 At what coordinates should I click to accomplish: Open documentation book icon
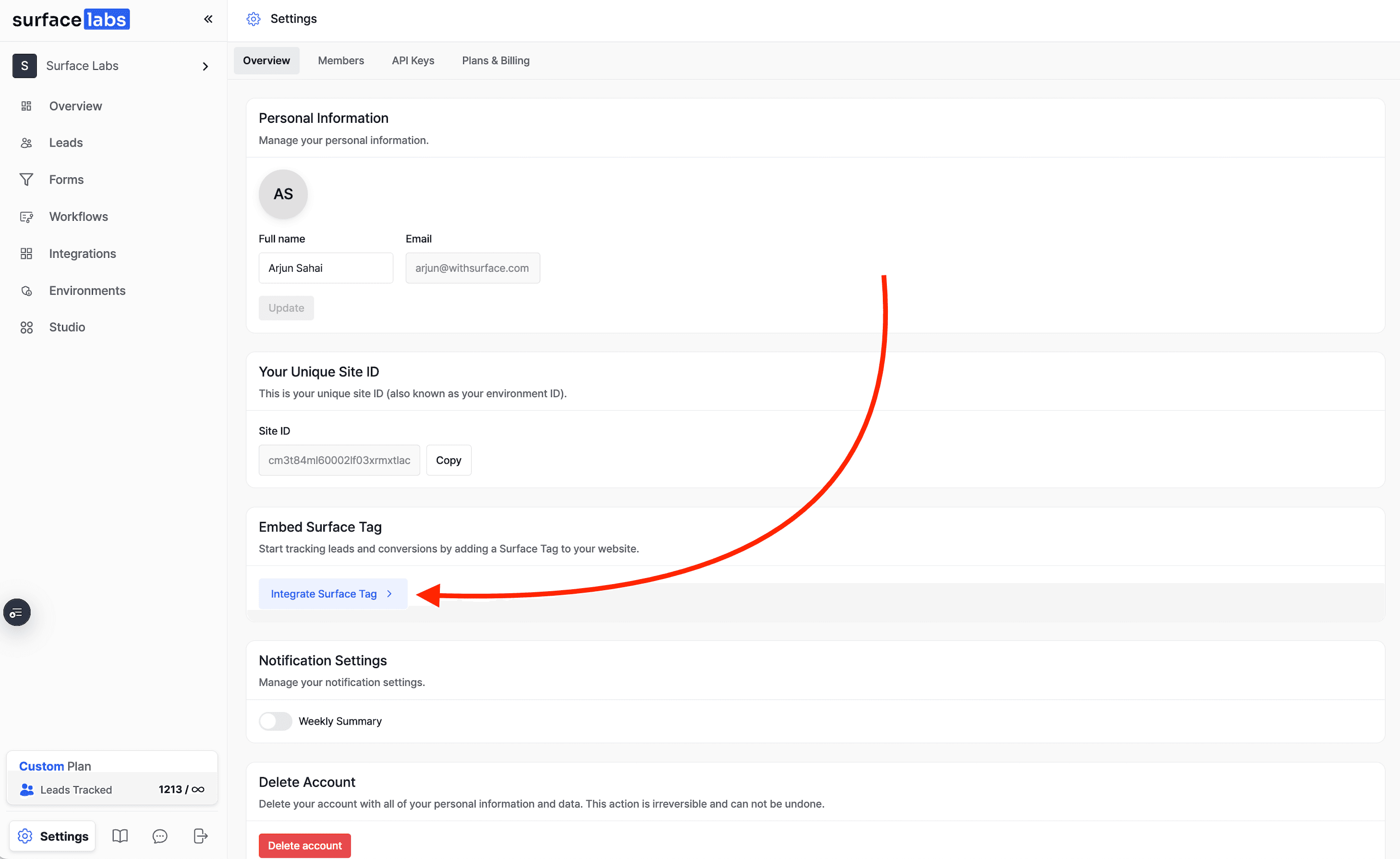(x=120, y=836)
